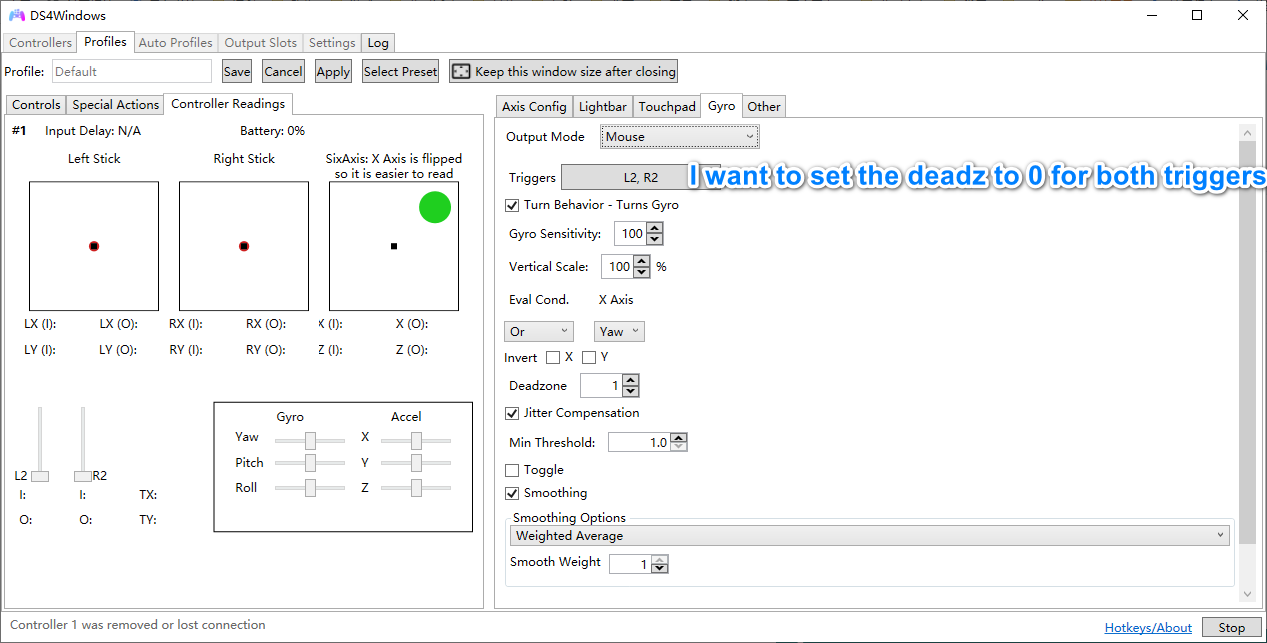Disable Jitter Compensation checkbox
1267x643 pixels.
click(x=512, y=413)
